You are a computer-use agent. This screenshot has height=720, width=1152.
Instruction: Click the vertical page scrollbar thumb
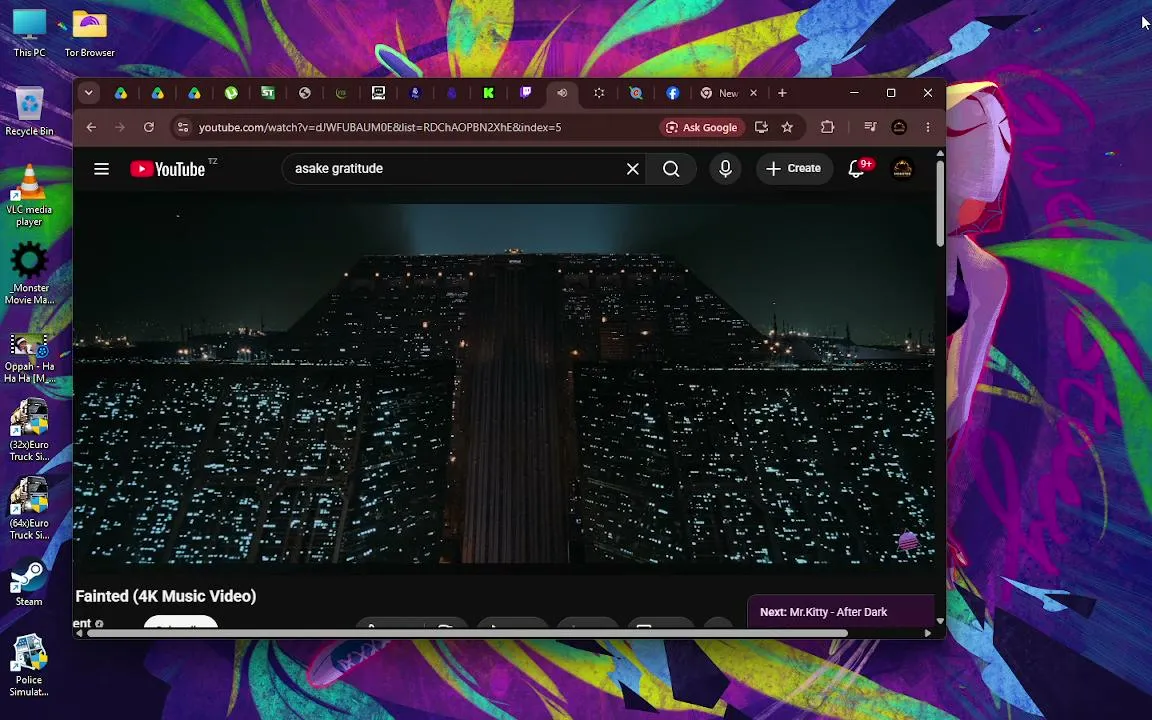940,204
